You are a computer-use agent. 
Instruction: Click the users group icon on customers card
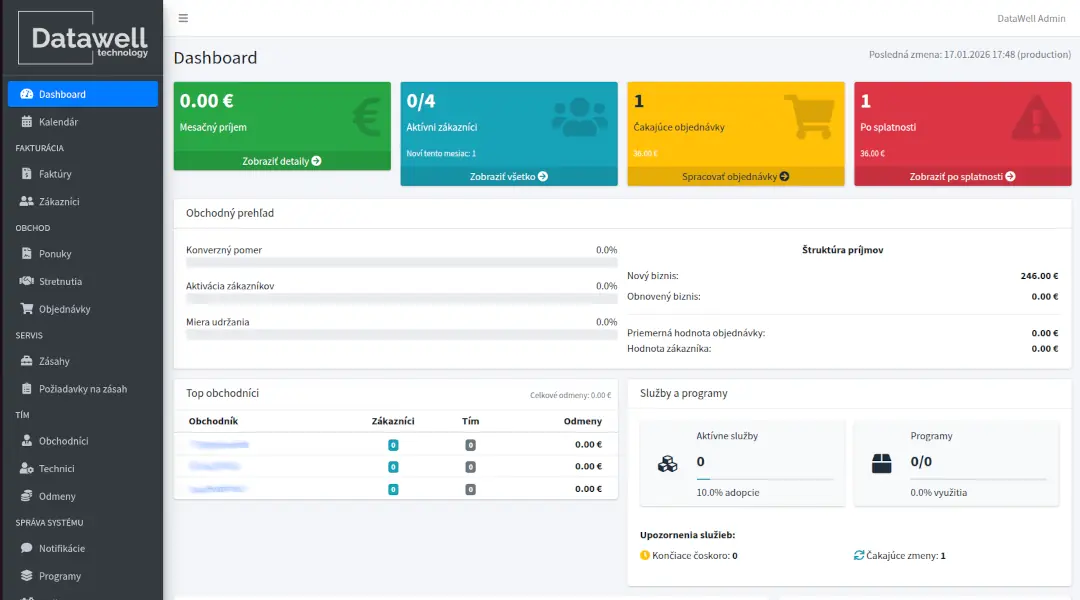[x=579, y=117]
